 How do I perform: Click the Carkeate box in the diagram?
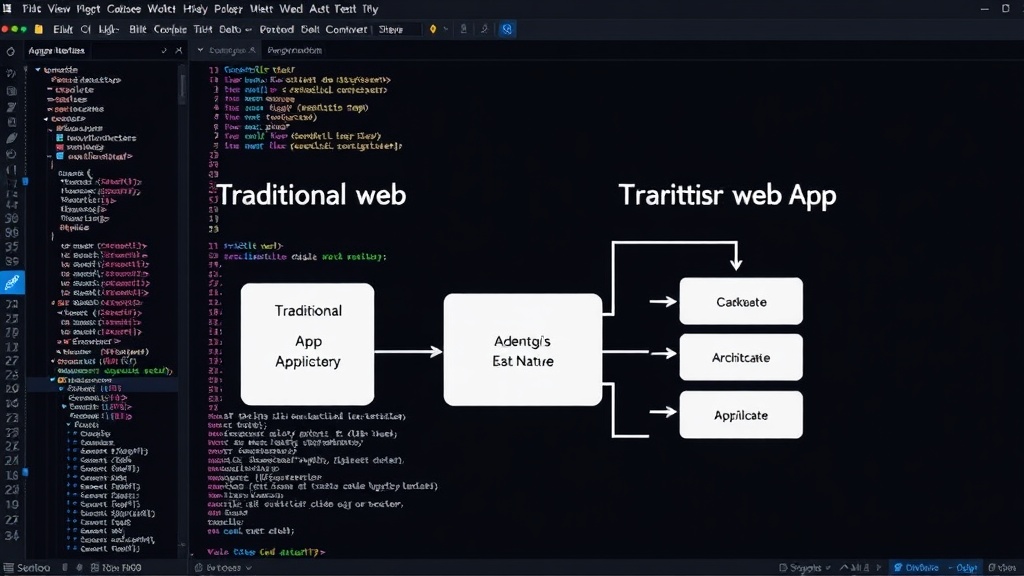741,301
